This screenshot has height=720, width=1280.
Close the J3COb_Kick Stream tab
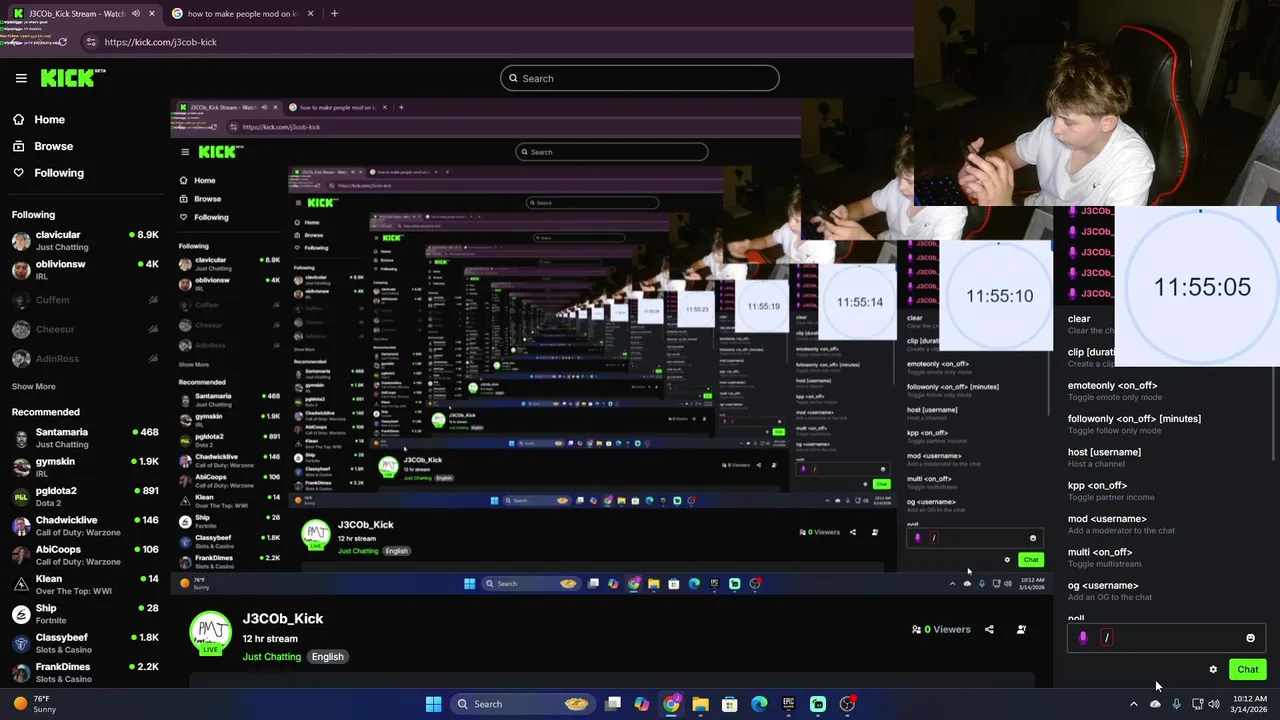coord(152,14)
